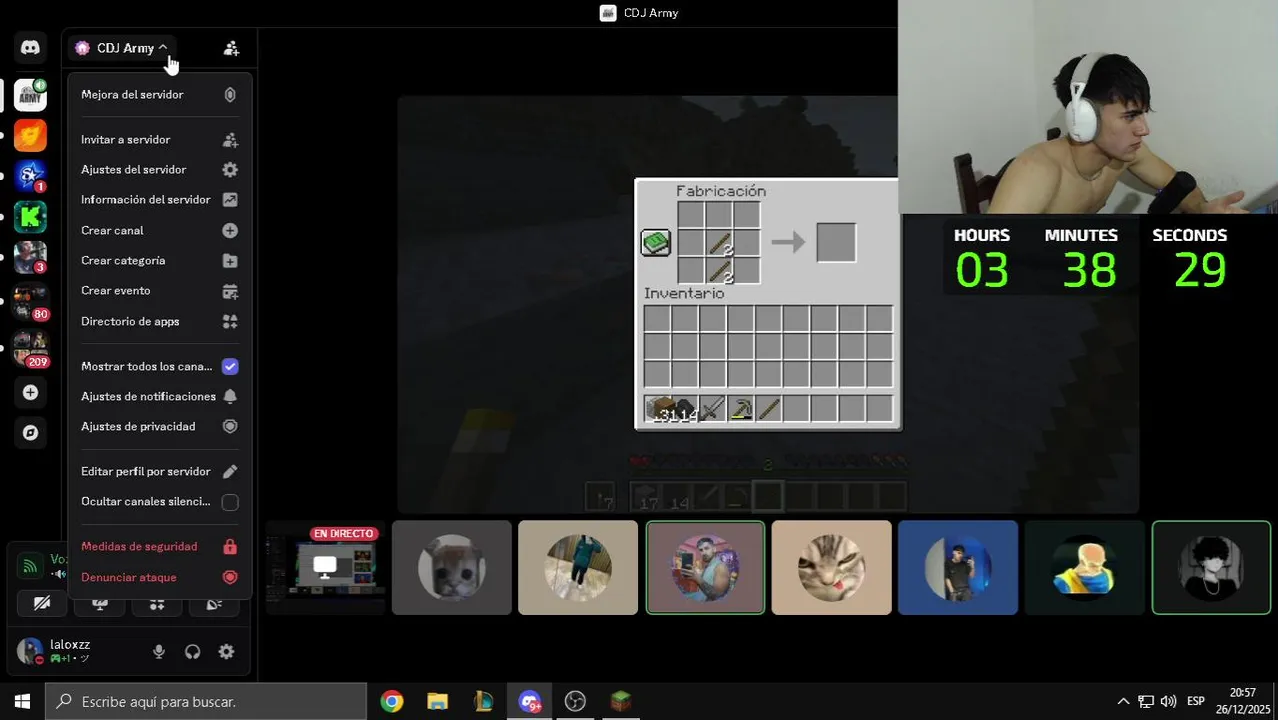Uncheck Mostrar todos los canales checkbox
The image size is (1278, 720).
pyautogui.click(x=230, y=367)
